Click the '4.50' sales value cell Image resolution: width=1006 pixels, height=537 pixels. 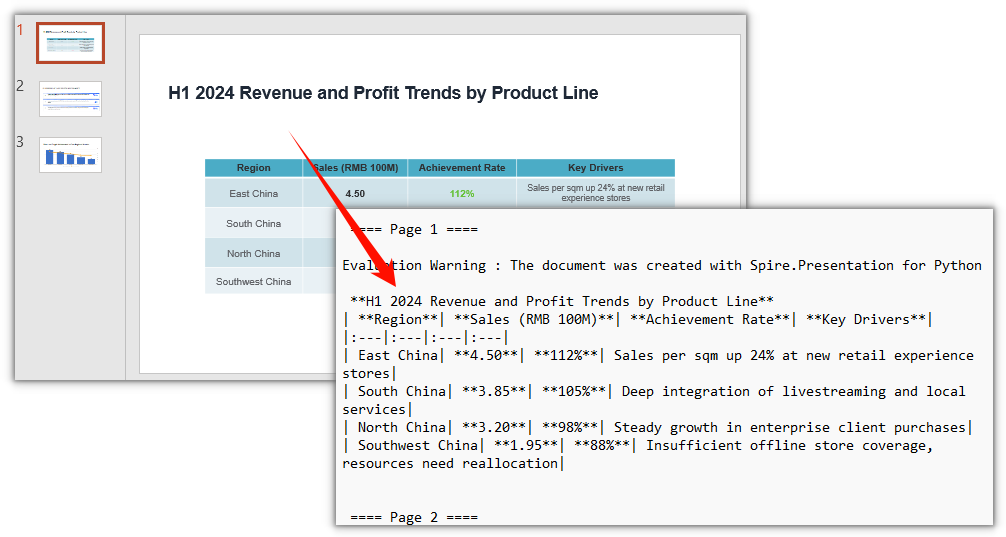[355, 193]
